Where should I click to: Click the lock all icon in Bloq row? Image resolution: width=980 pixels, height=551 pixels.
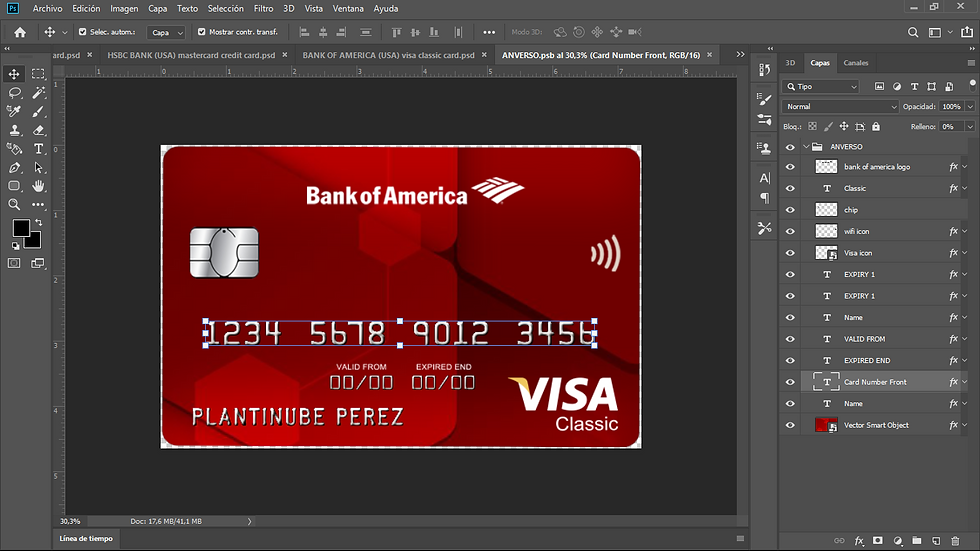[x=876, y=126]
